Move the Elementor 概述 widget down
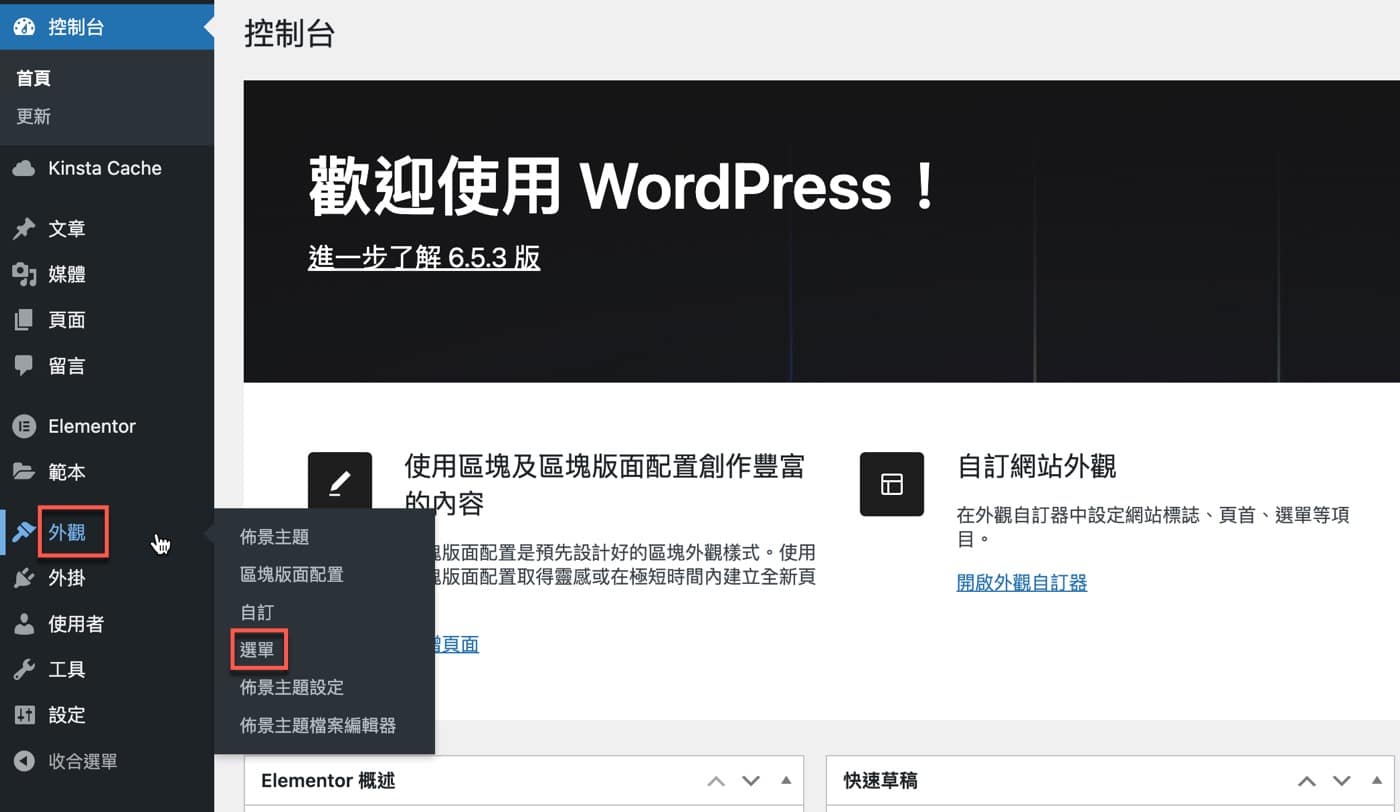The width and height of the screenshot is (1400, 812). [751, 781]
